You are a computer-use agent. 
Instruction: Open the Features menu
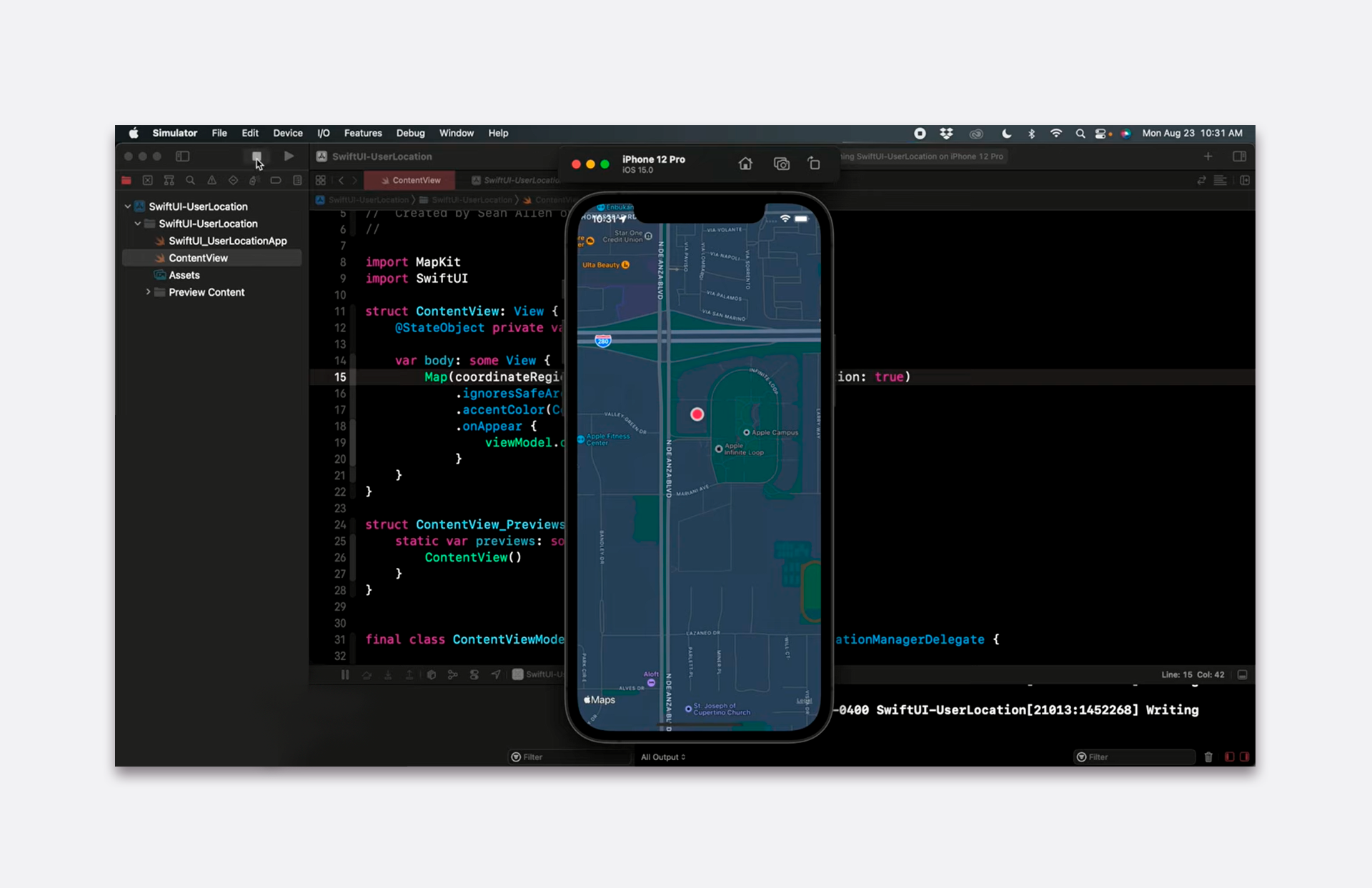(x=362, y=134)
